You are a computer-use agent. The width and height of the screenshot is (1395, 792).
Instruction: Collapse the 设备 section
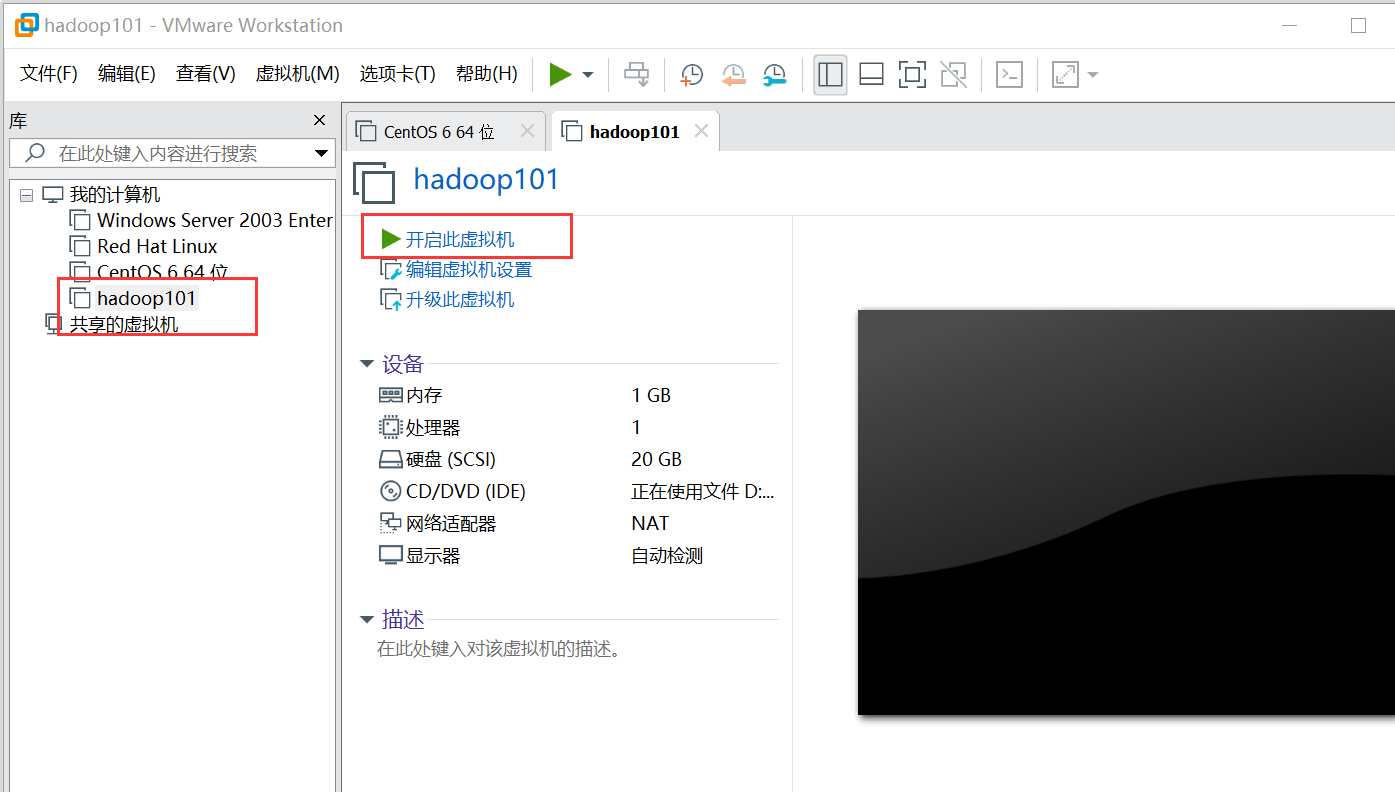pyautogui.click(x=367, y=364)
